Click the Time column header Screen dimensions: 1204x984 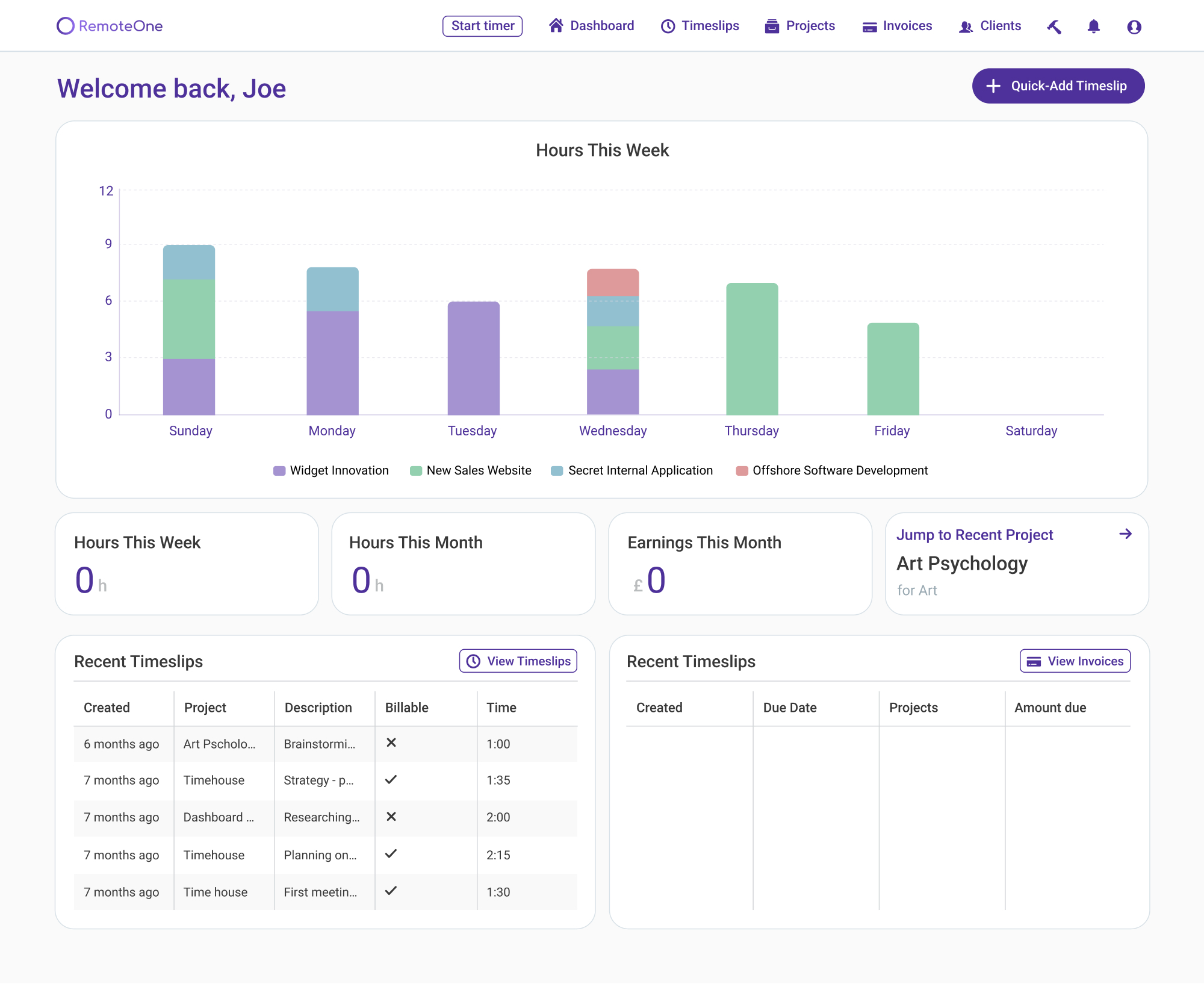pos(501,708)
